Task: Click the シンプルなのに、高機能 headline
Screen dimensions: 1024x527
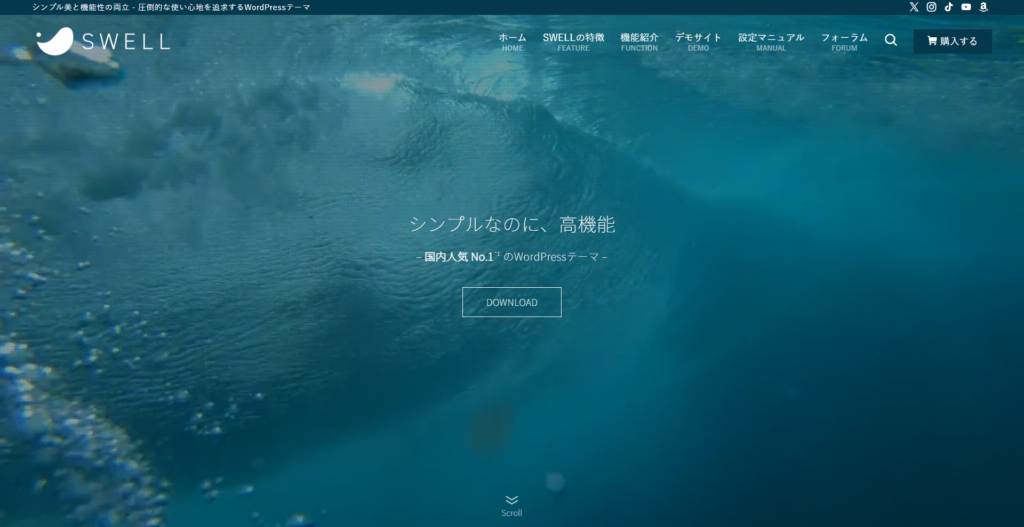Action: point(512,225)
